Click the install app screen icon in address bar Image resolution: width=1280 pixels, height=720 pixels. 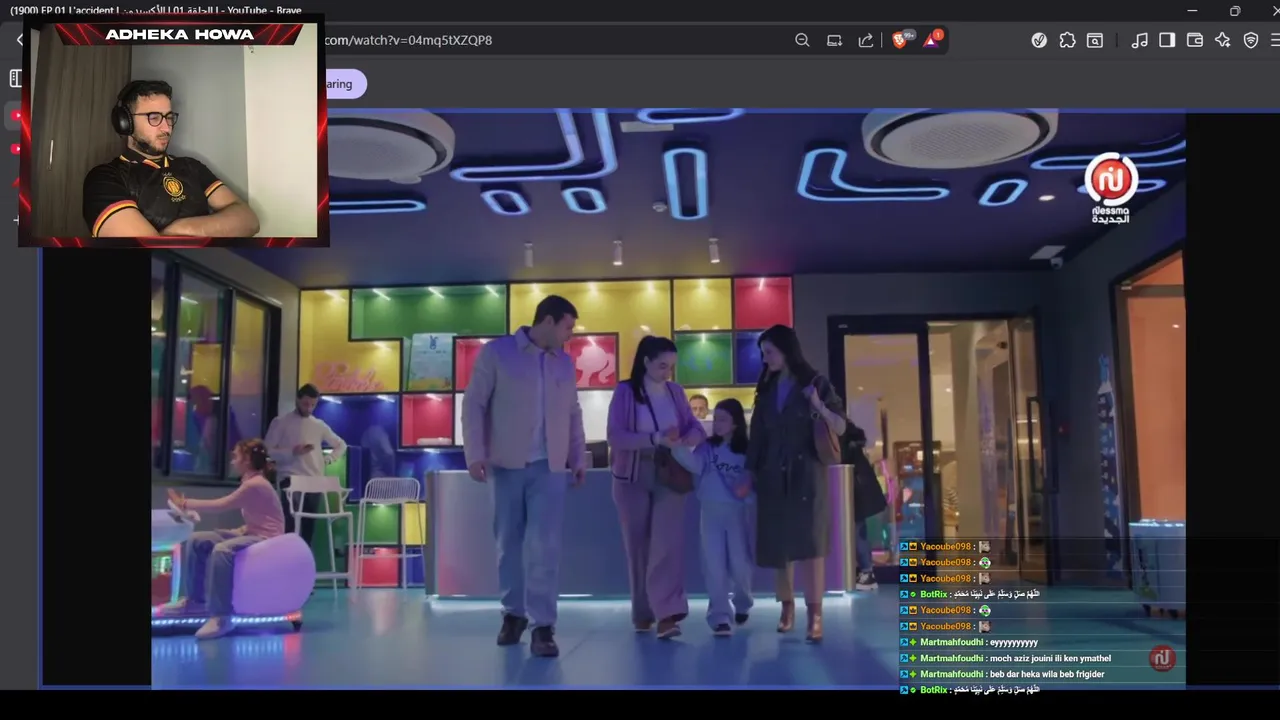tap(834, 40)
